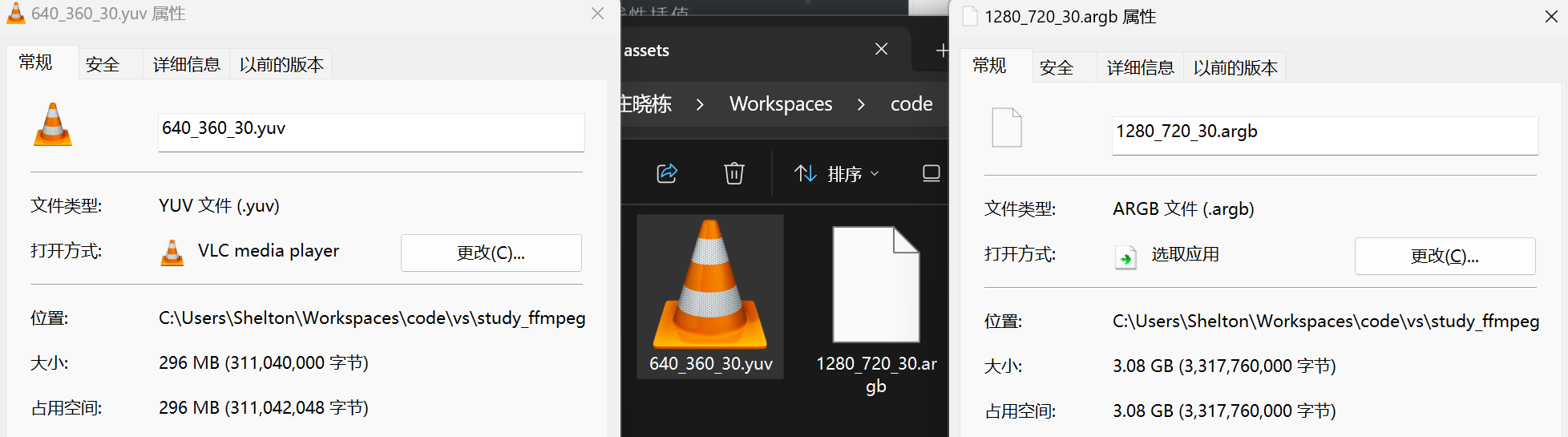The width and height of the screenshot is (1568, 437).
Task: Click the Share icon in Explorer toolbar
Action: 667,173
